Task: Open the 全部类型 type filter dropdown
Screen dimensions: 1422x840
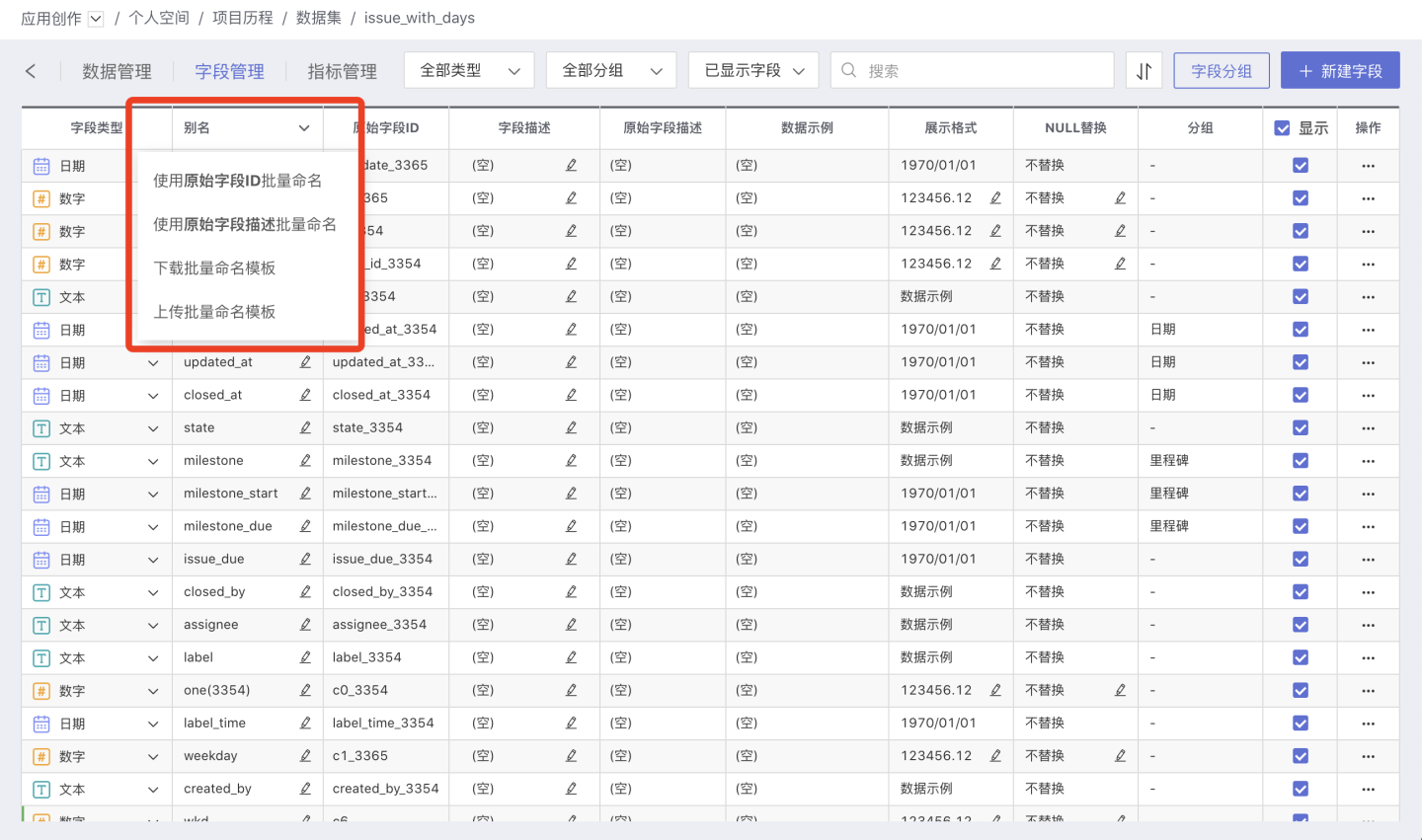Action: coord(469,71)
